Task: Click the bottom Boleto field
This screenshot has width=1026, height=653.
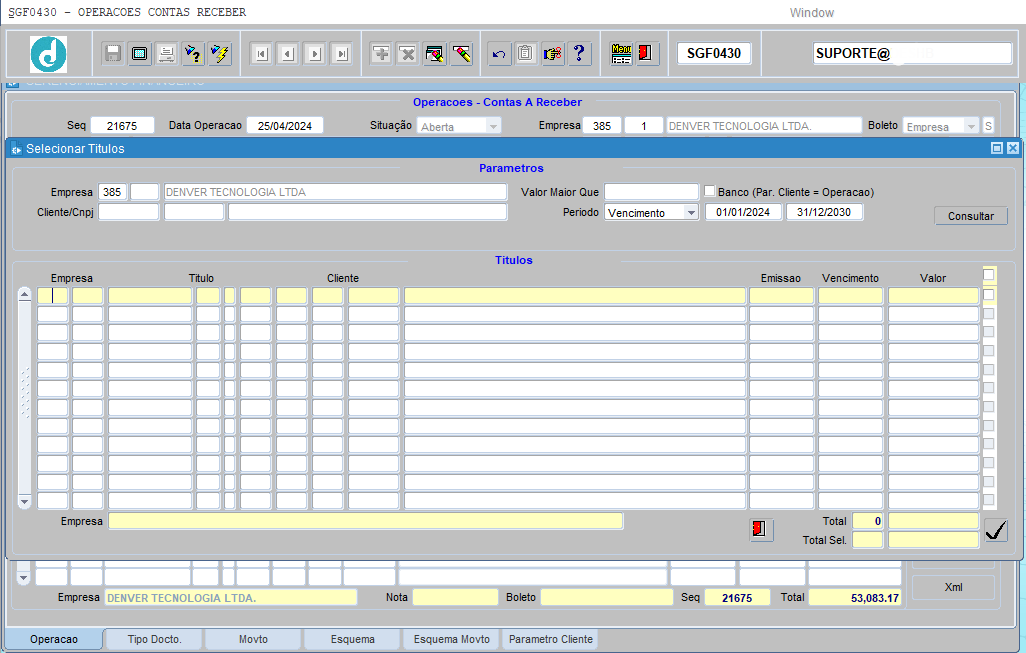Action: [607, 597]
